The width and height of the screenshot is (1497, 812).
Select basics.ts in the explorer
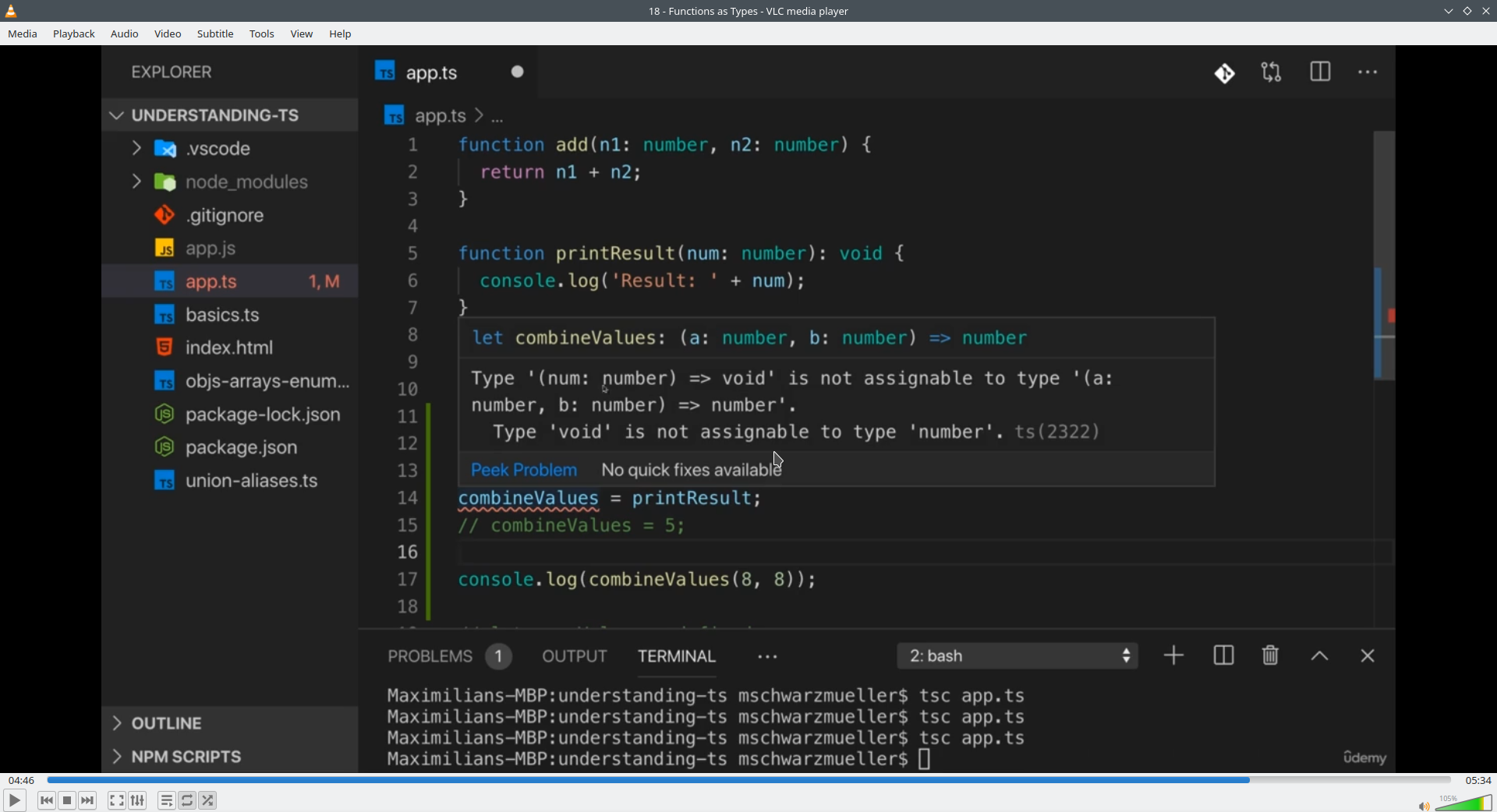pos(230,315)
